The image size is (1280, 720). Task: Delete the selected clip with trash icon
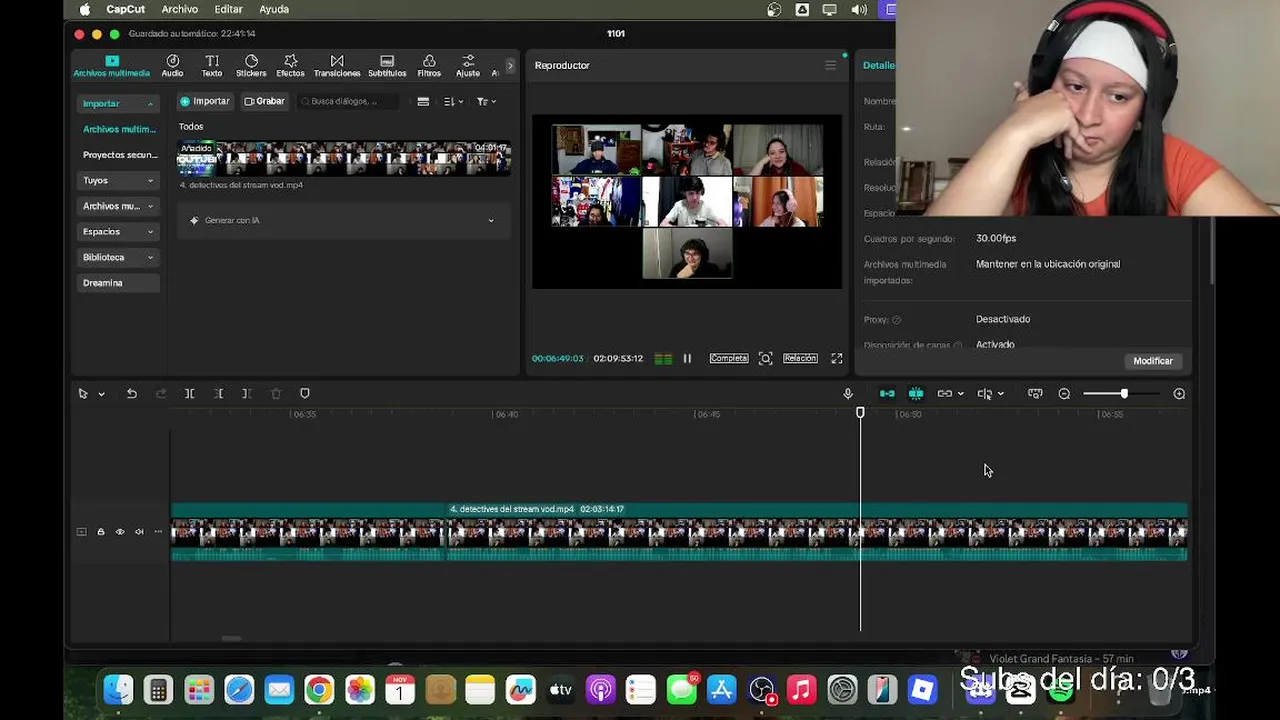(276, 394)
